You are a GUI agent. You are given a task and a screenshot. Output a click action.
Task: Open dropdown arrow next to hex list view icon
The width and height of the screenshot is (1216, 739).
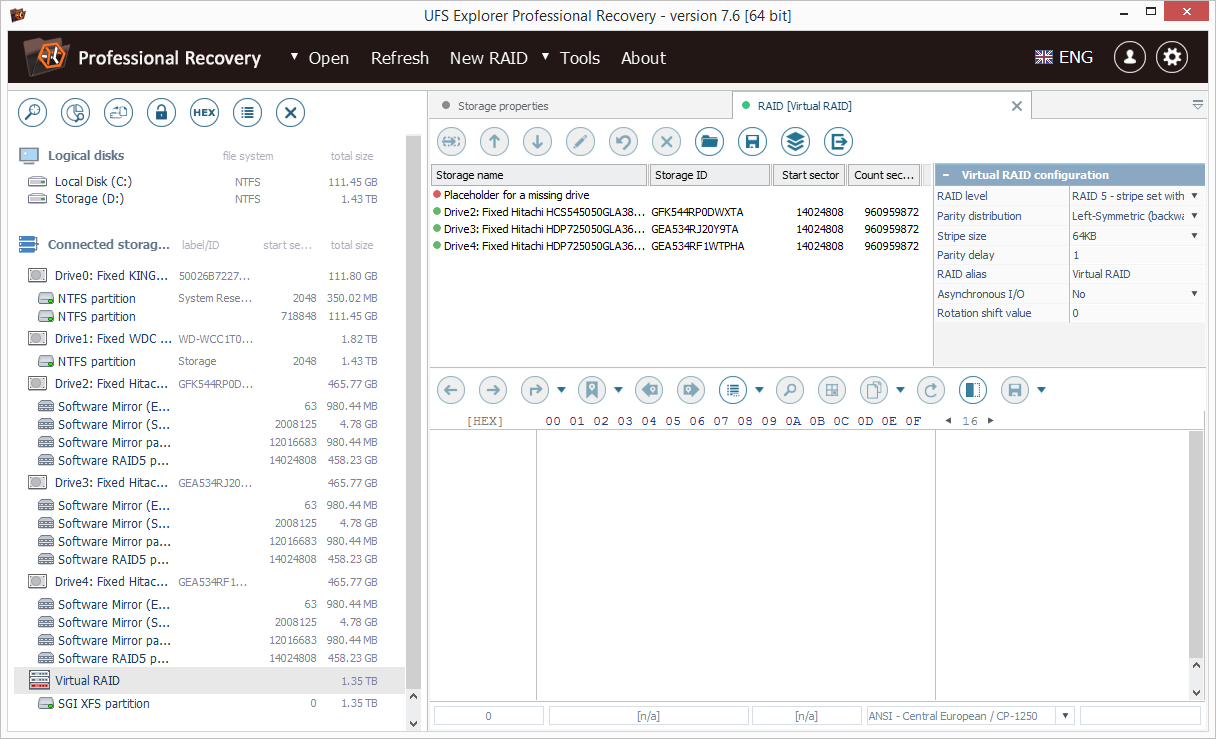coord(759,390)
